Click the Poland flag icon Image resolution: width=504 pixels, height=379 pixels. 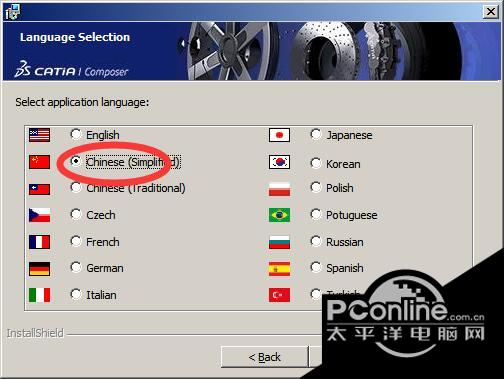[279, 189]
